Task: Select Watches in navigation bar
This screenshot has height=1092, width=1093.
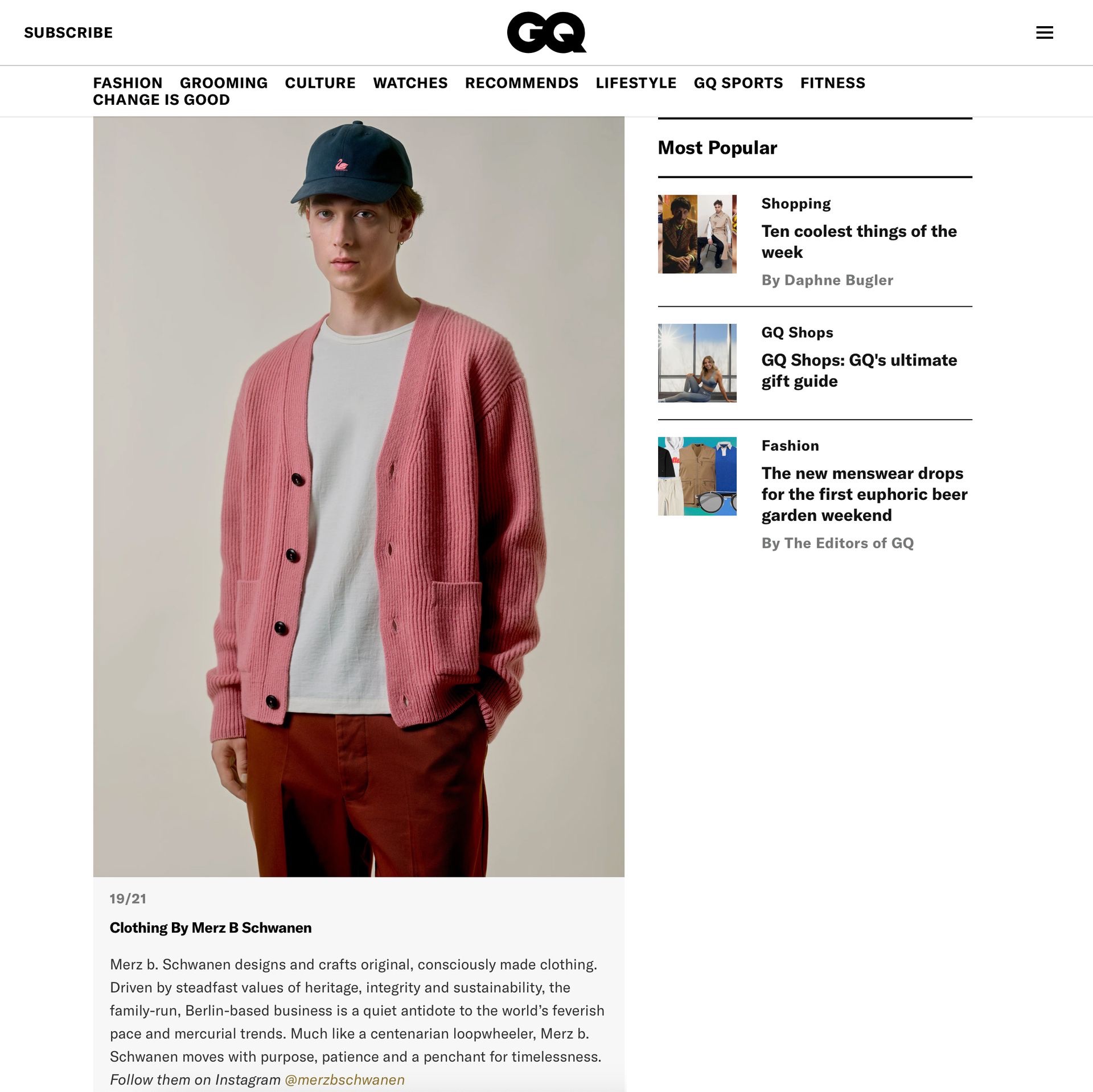Action: click(x=410, y=83)
